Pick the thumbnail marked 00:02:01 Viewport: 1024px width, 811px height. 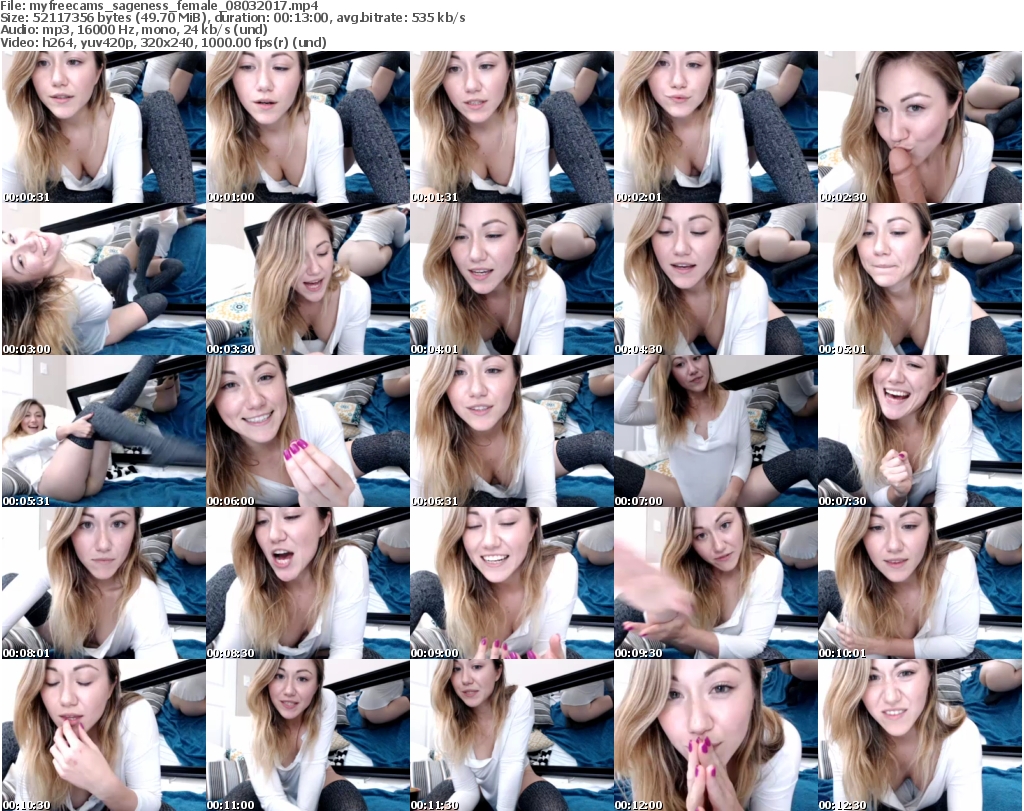point(715,127)
